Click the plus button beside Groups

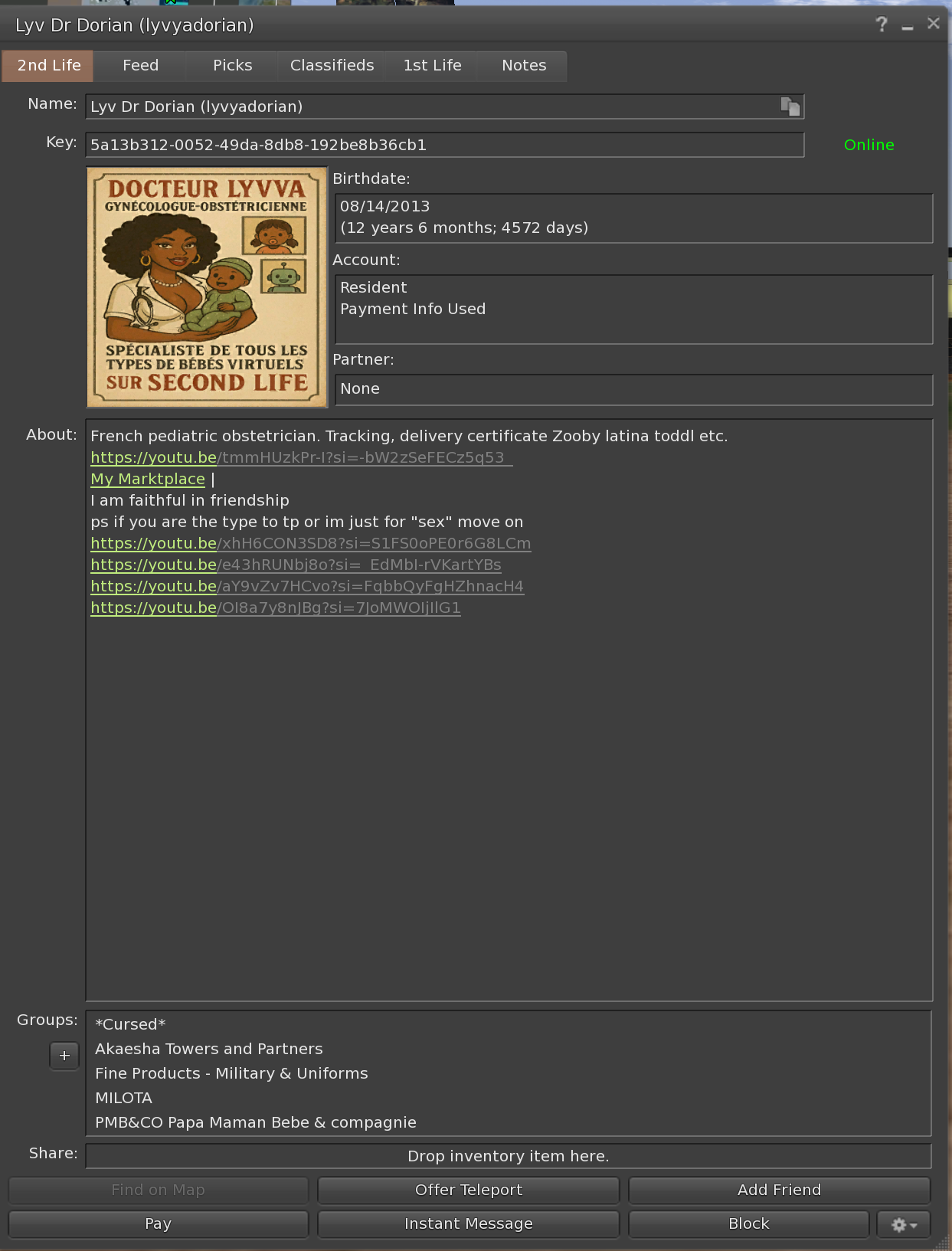[64, 1056]
